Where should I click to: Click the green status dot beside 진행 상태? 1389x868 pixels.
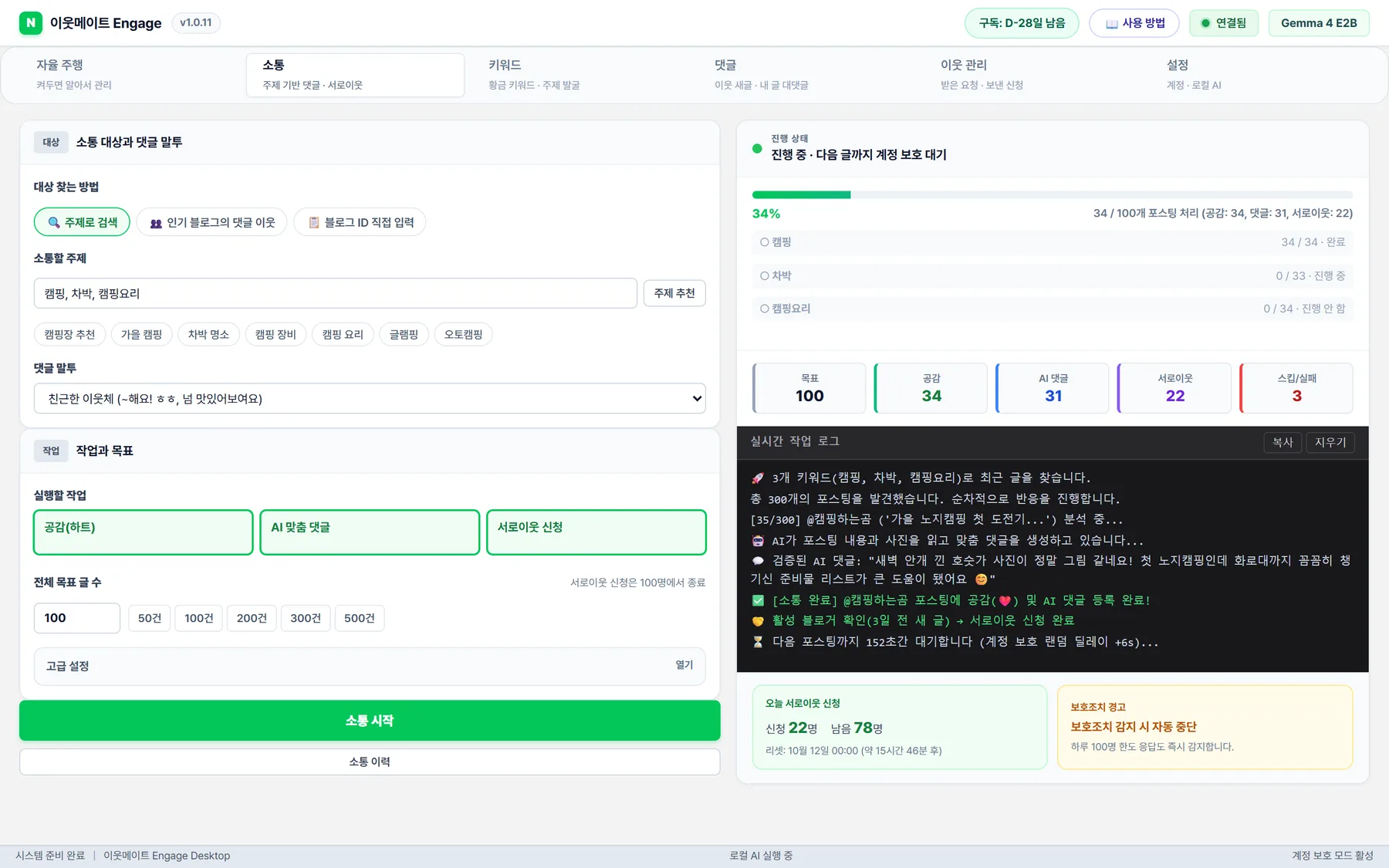point(757,148)
